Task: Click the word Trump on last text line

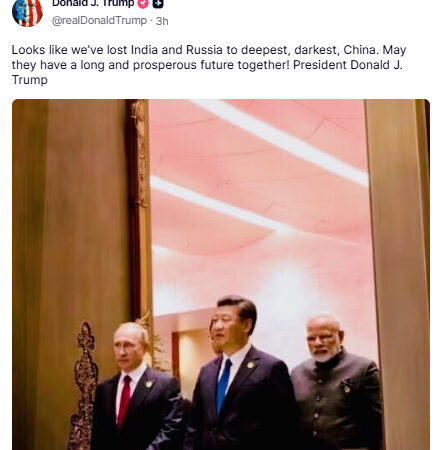Action: [x=30, y=80]
